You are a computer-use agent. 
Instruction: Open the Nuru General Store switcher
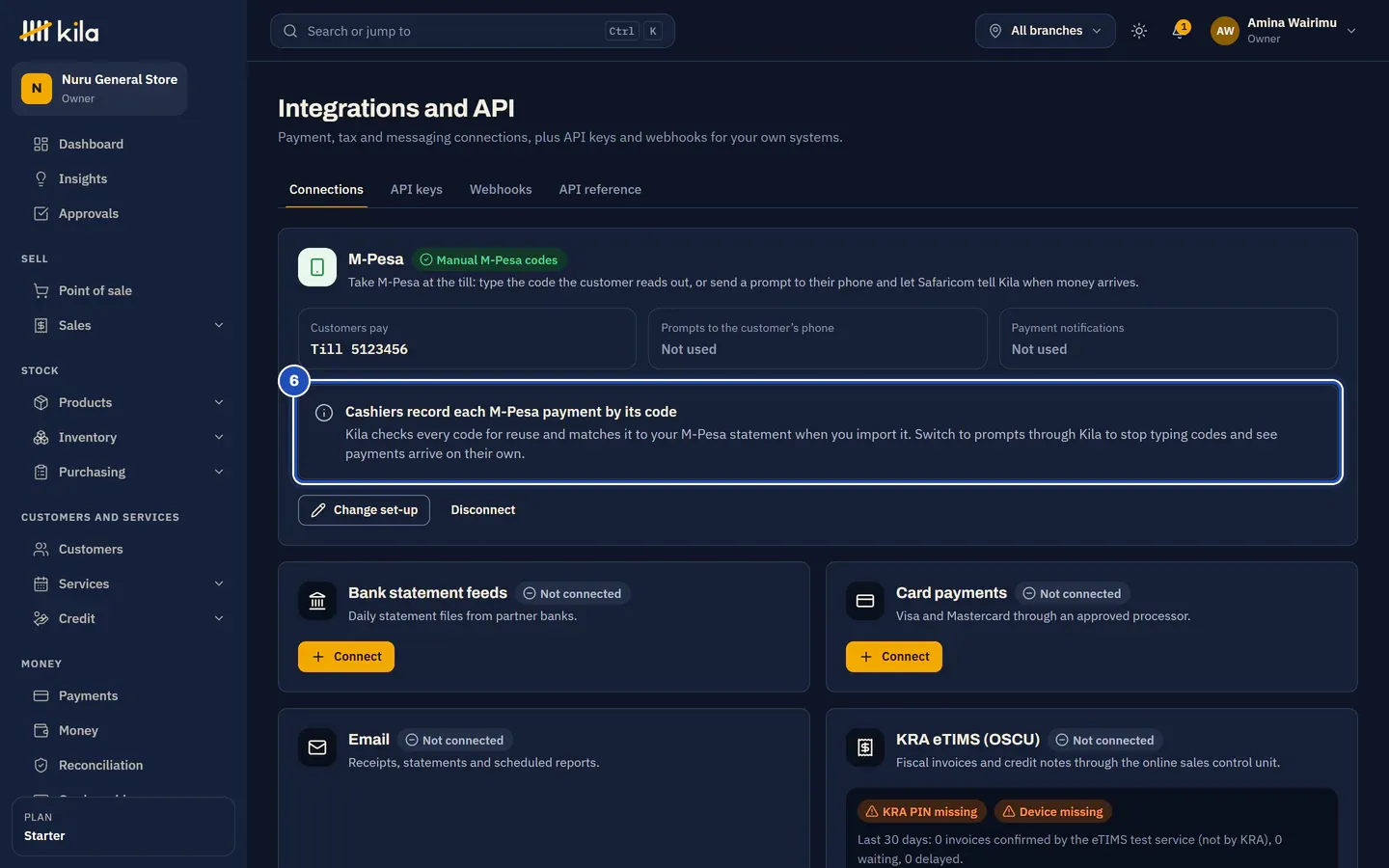point(99,89)
